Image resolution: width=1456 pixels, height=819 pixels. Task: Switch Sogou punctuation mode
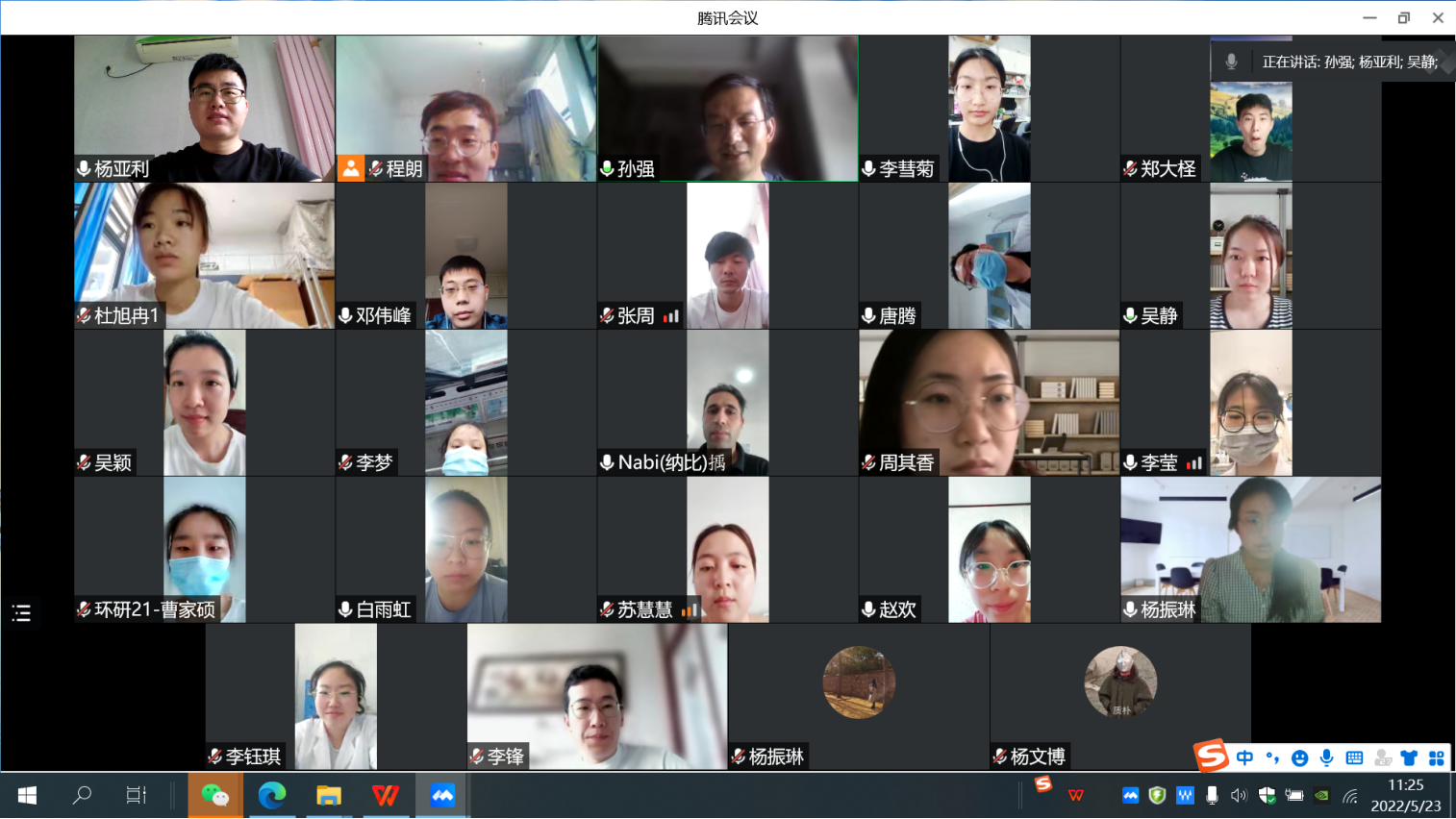pyautogui.click(x=1272, y=757)
